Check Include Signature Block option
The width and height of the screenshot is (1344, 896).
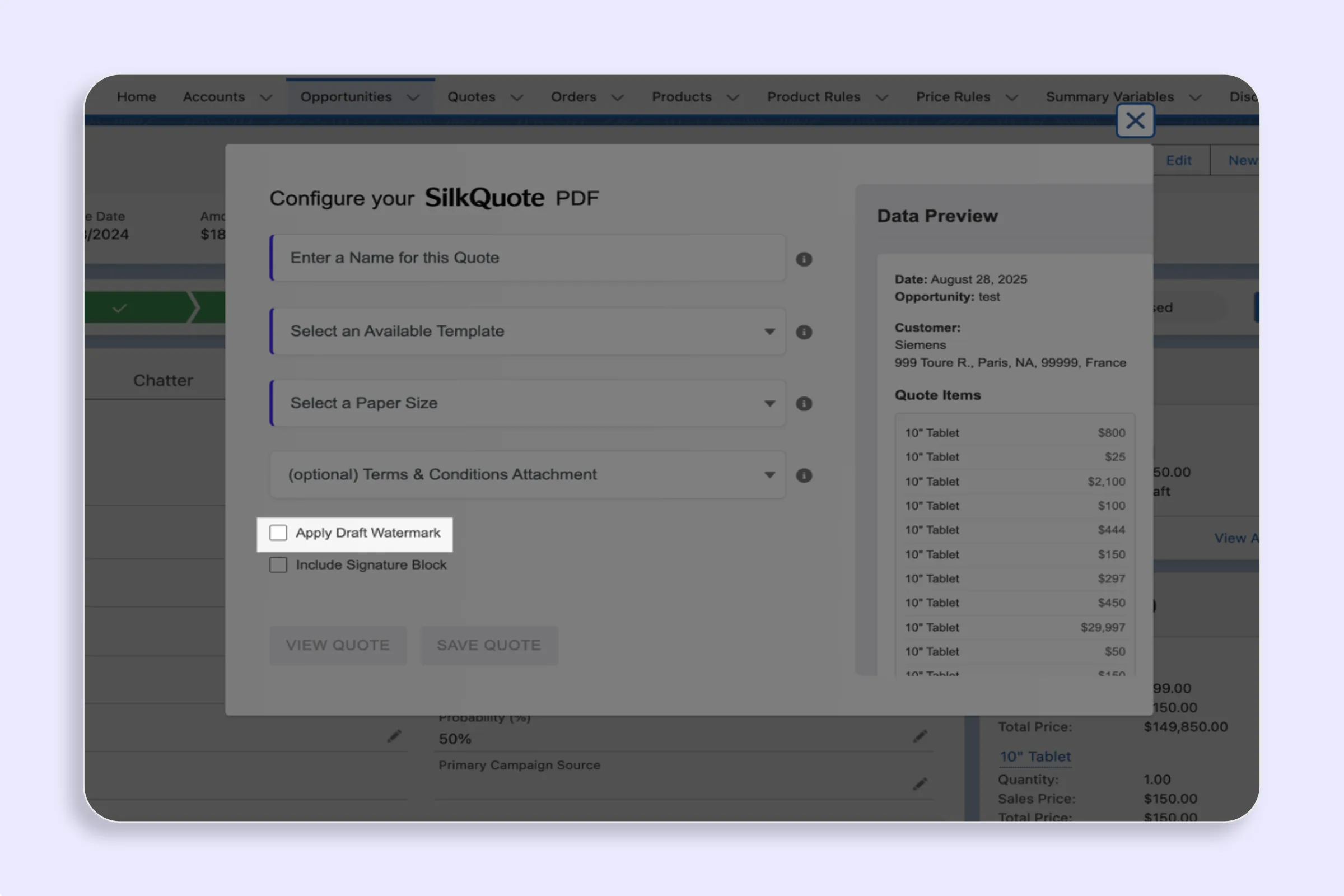click(x=278, y=564)
